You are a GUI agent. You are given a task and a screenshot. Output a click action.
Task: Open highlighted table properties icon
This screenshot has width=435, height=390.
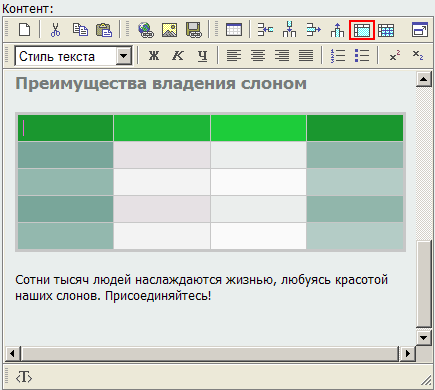coord(362,30)
